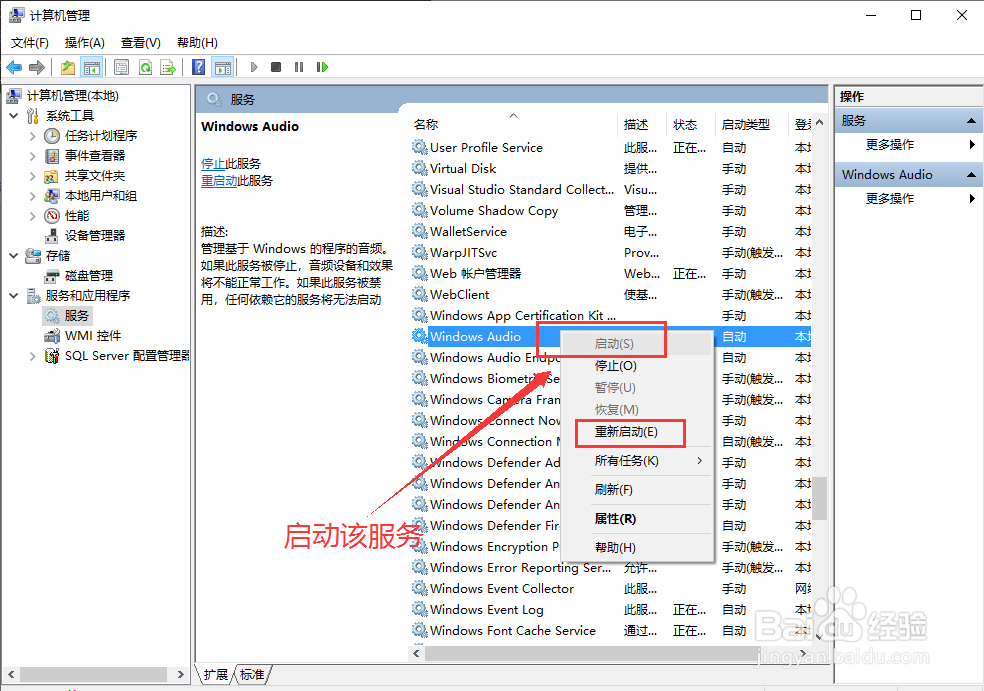
Task: Click the Export list toolbar icon
Action: coord(168,67)
